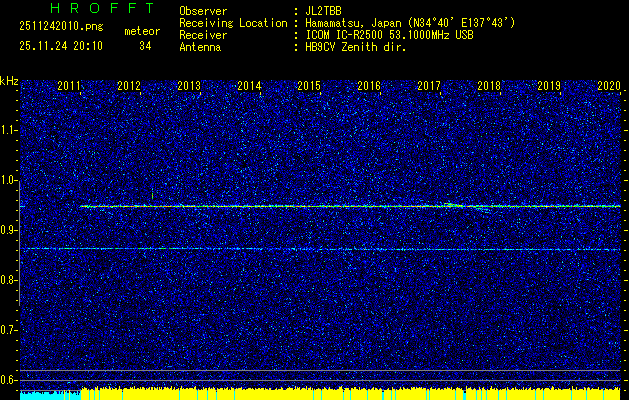Select the 0.7 kHz axis label

click(x=9, y=329)
